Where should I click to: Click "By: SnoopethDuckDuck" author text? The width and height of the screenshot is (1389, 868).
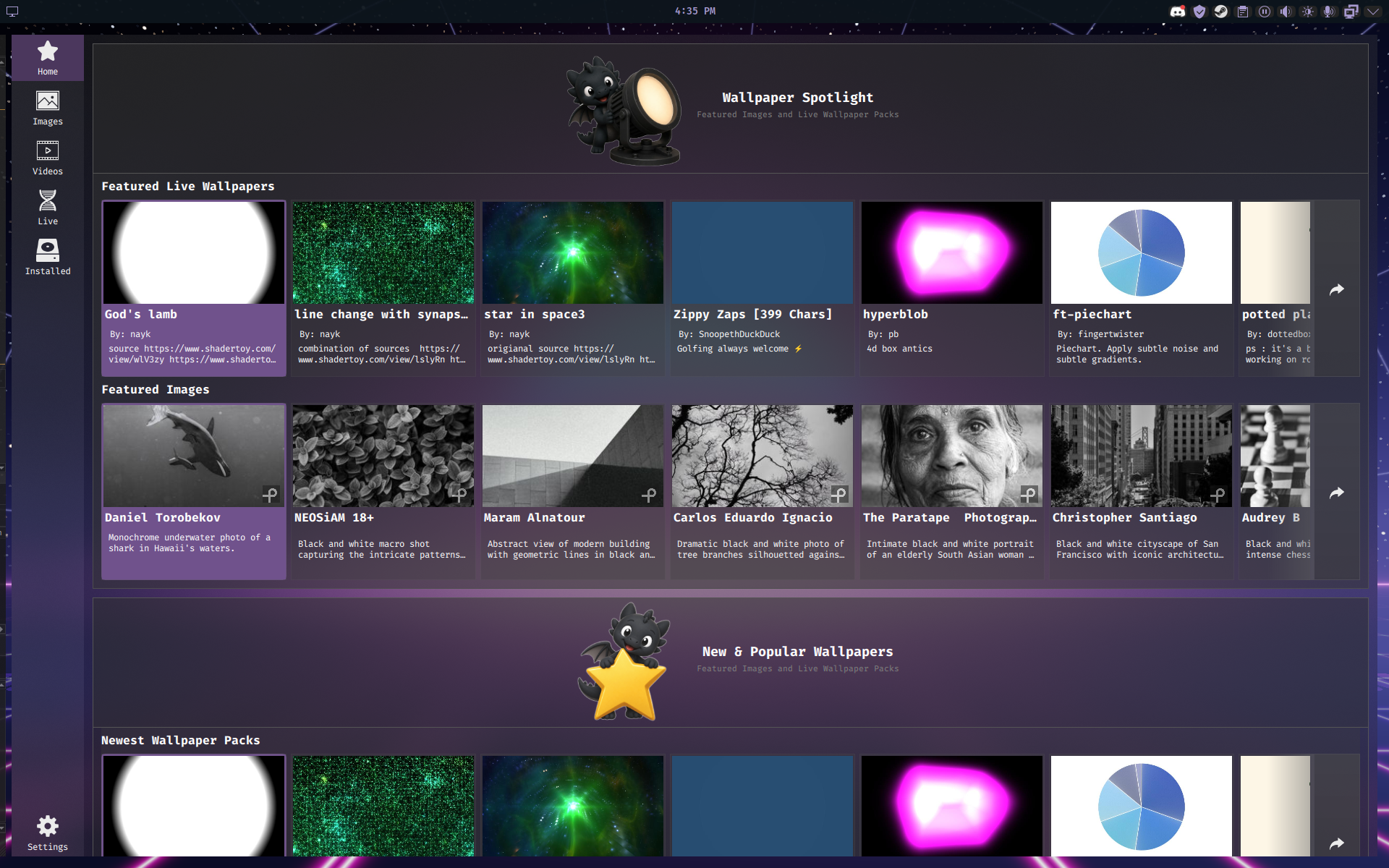coord(729,334)
